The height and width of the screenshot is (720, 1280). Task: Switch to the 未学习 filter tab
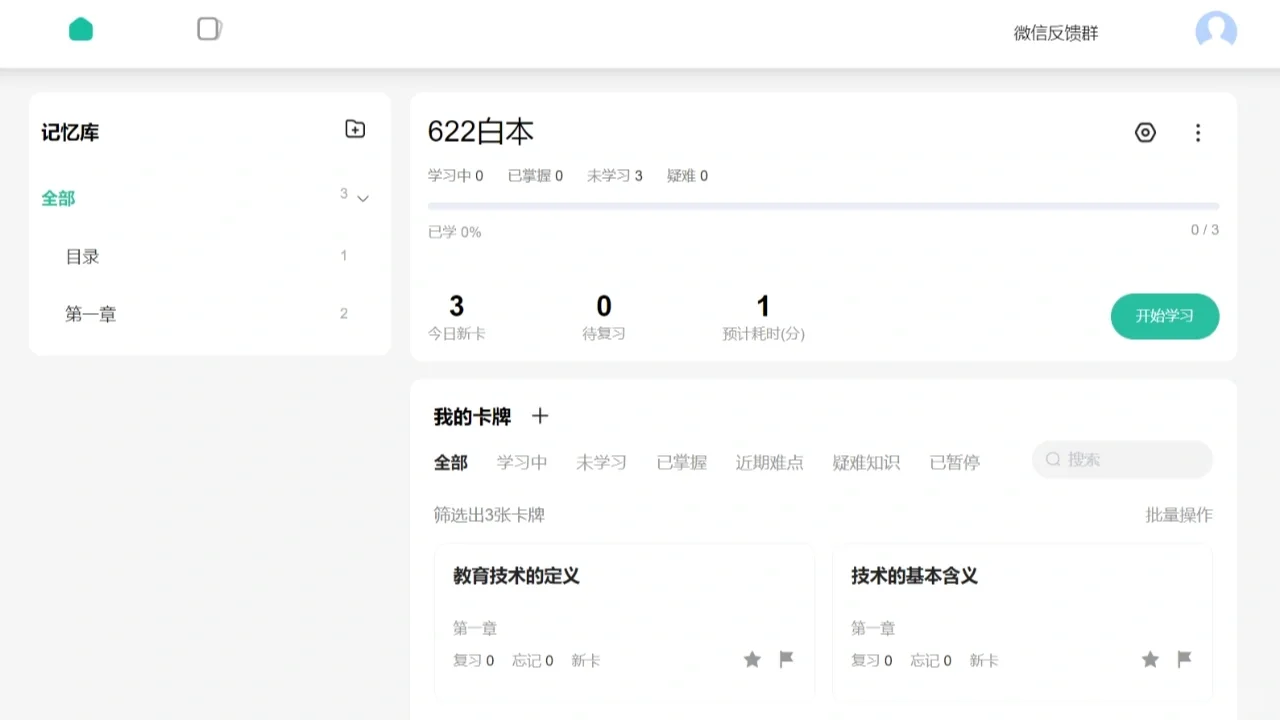coord(601,462)
